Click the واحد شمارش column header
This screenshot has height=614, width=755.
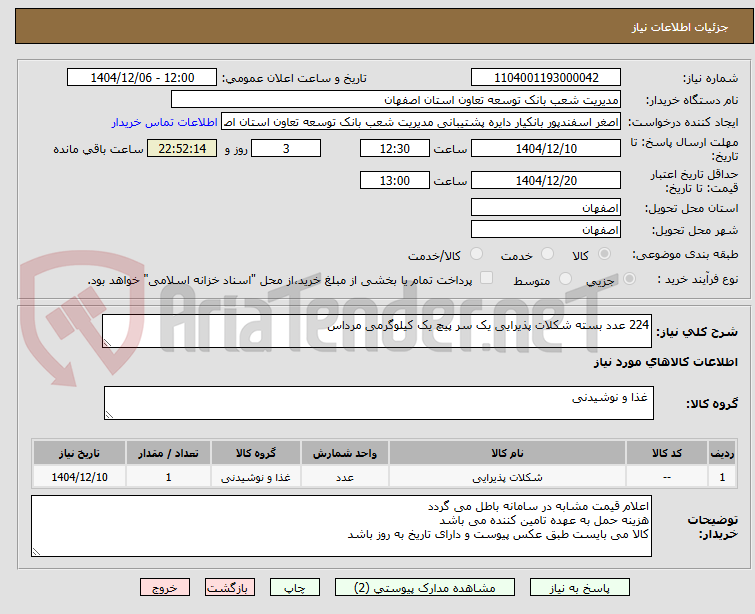point(345,453)
